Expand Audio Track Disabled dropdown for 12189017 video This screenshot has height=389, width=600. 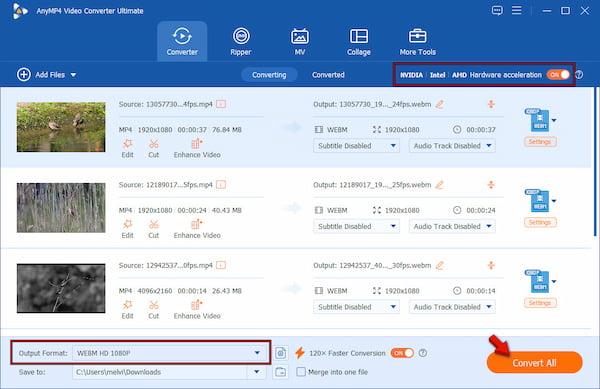(x=452, y=226)
